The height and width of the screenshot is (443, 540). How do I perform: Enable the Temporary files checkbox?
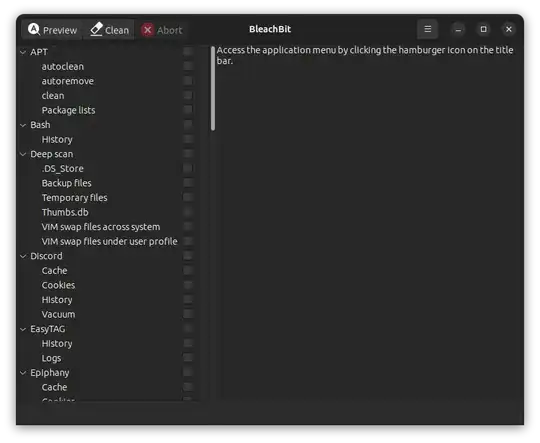(188, 197)
